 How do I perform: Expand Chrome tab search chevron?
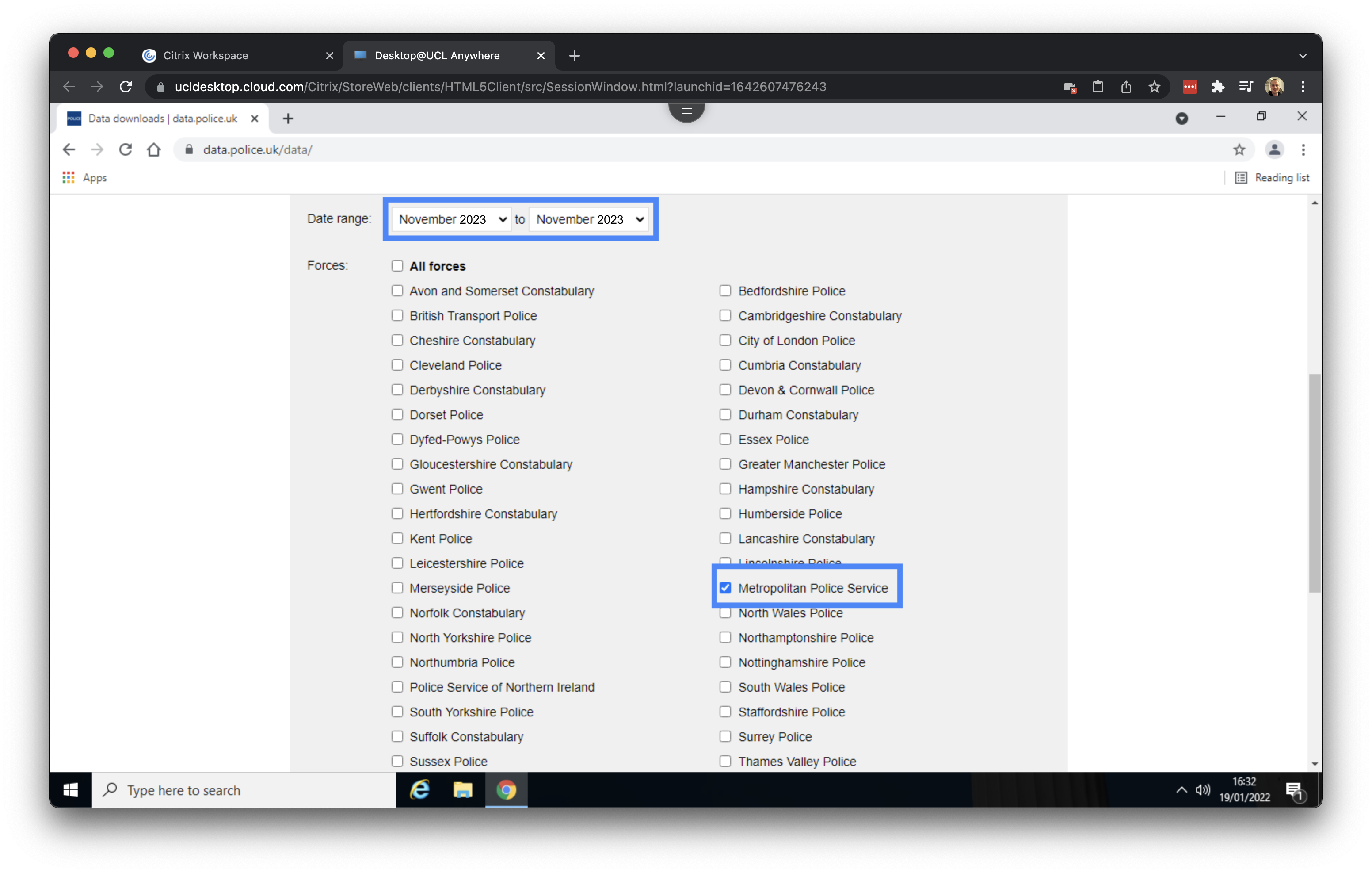1303,56
